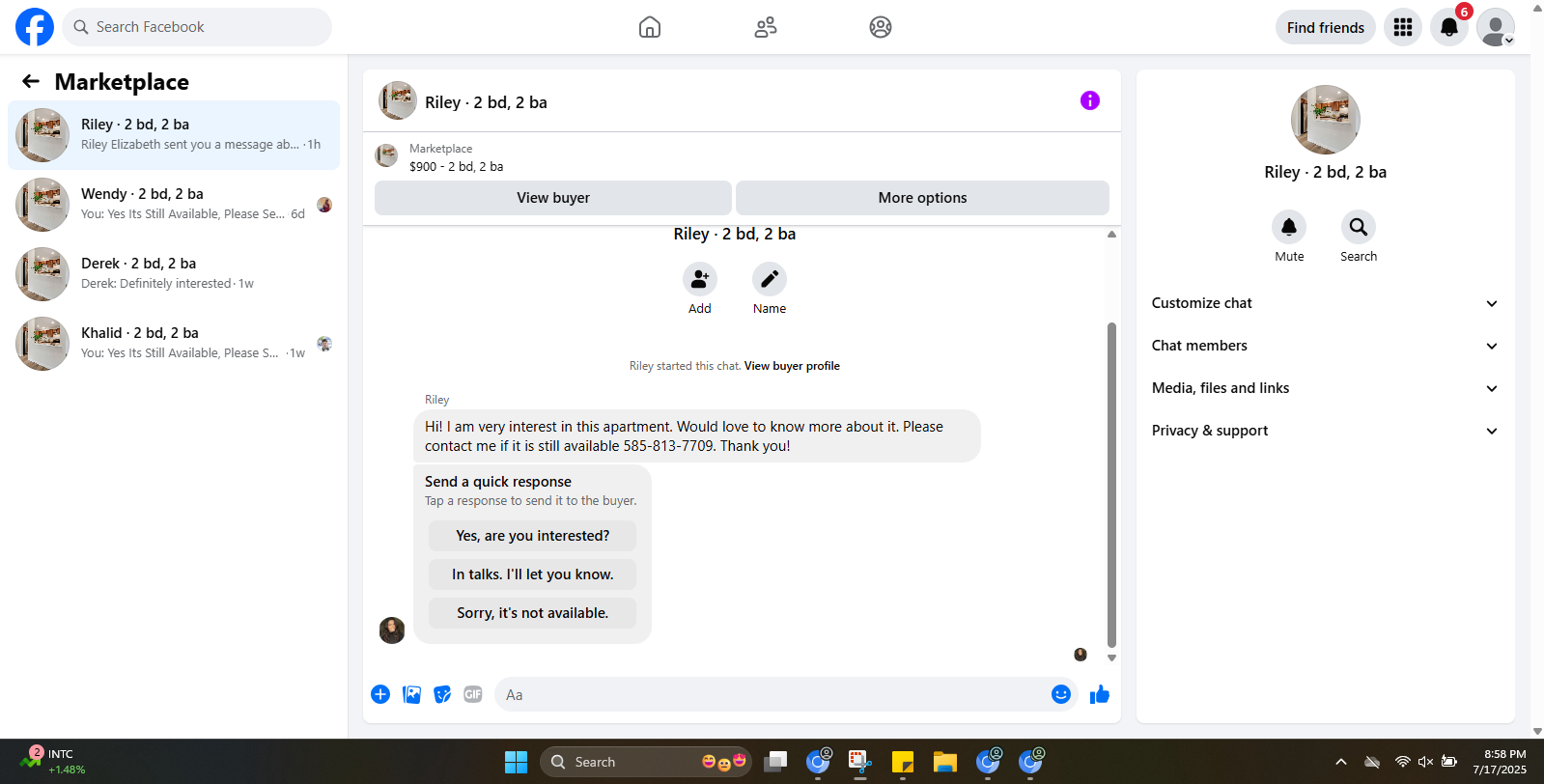Open File Explorer from the taskbar
Screen dimensions: 1544x784
tap(944, 762)
